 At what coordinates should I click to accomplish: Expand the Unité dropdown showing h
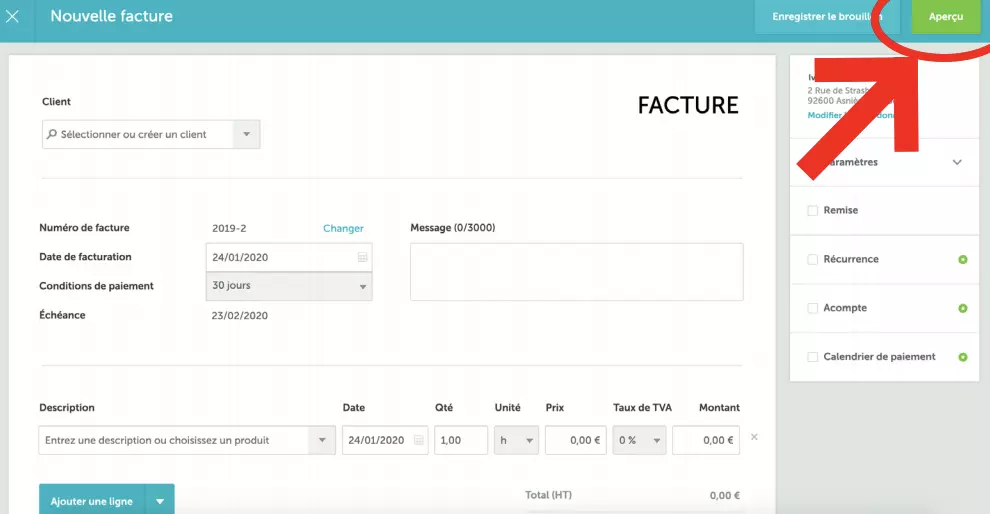(528, 441)
